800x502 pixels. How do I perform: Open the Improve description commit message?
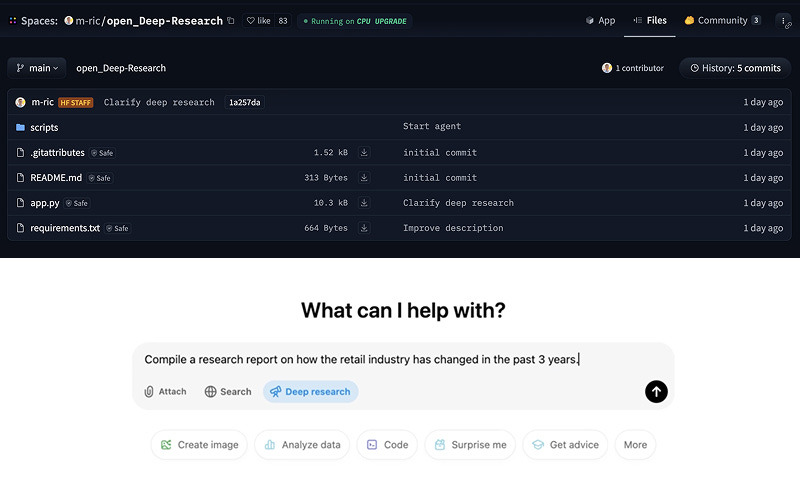click(x=453, y=228)
